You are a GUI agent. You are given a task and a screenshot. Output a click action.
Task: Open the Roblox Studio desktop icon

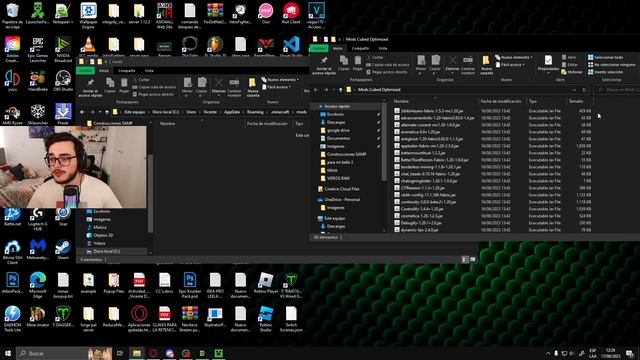pos(266,318)
